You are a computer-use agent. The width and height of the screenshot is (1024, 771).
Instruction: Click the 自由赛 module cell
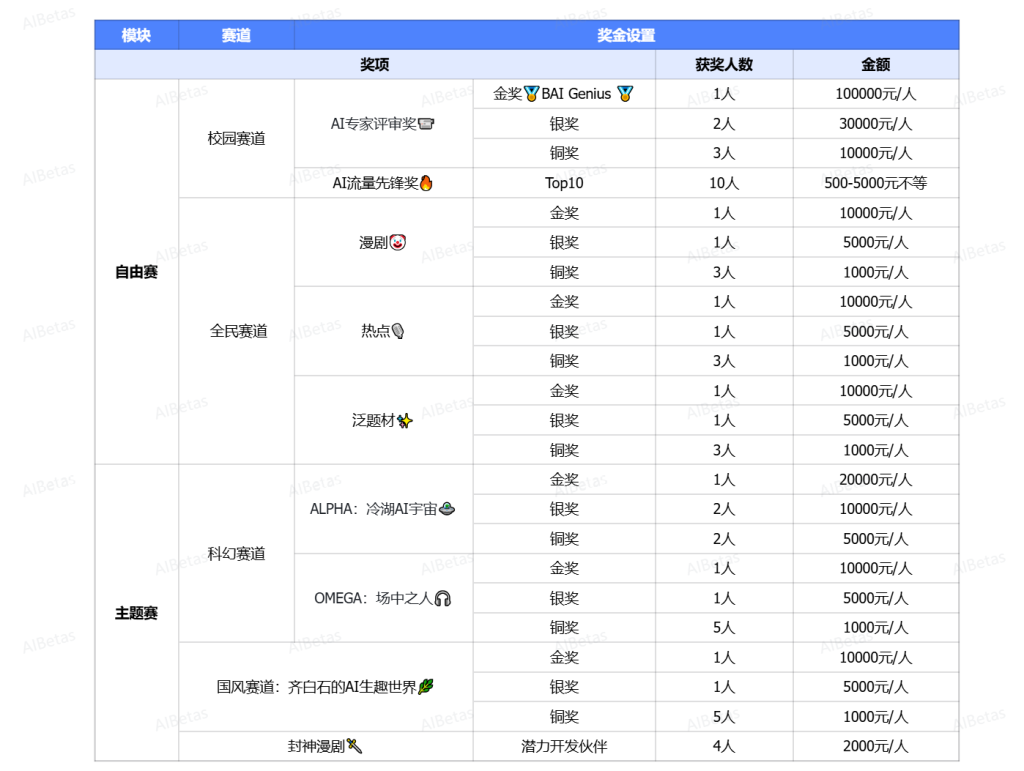pos(136,272)
